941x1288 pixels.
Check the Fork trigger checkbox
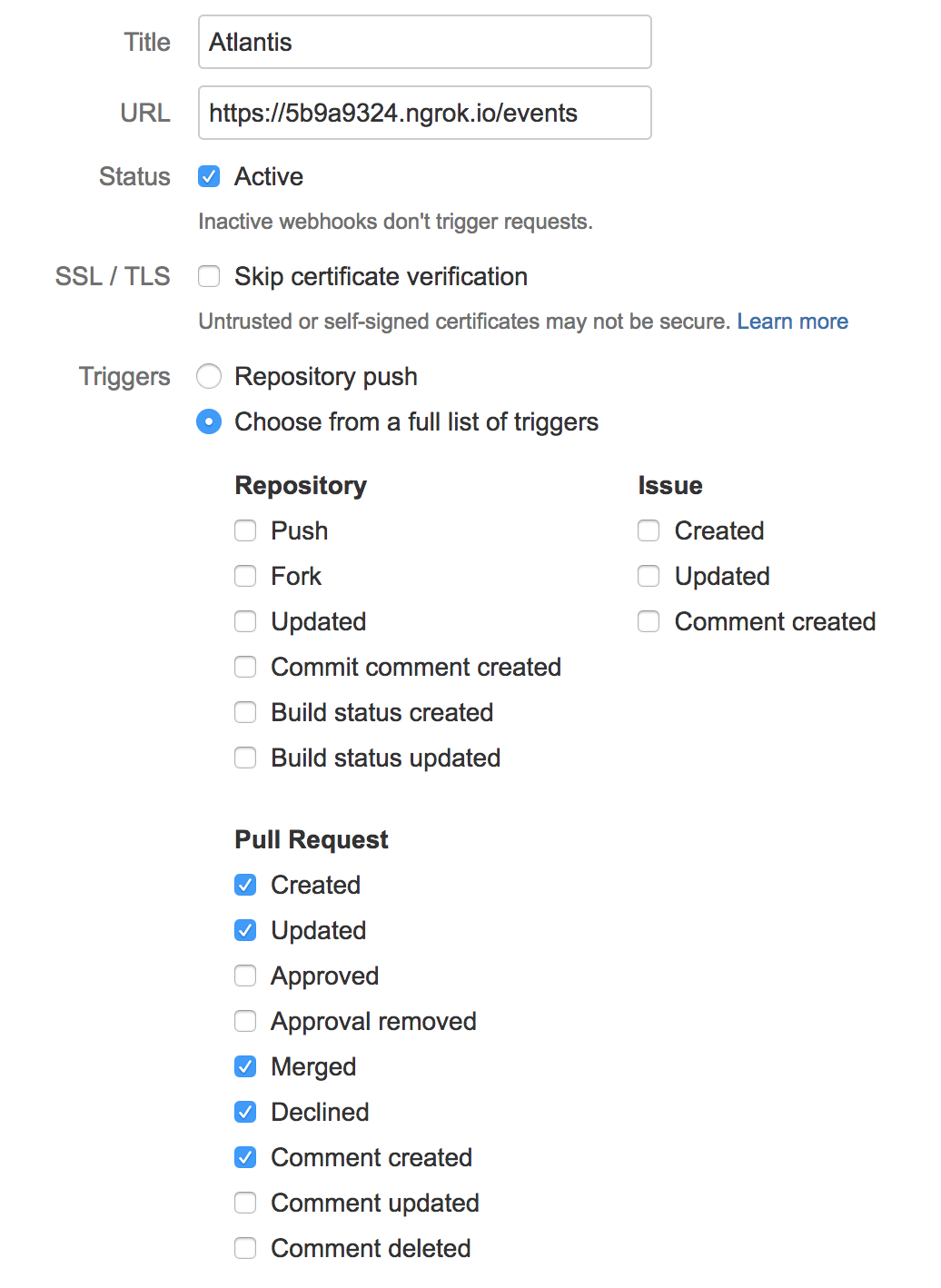(245, 576)
